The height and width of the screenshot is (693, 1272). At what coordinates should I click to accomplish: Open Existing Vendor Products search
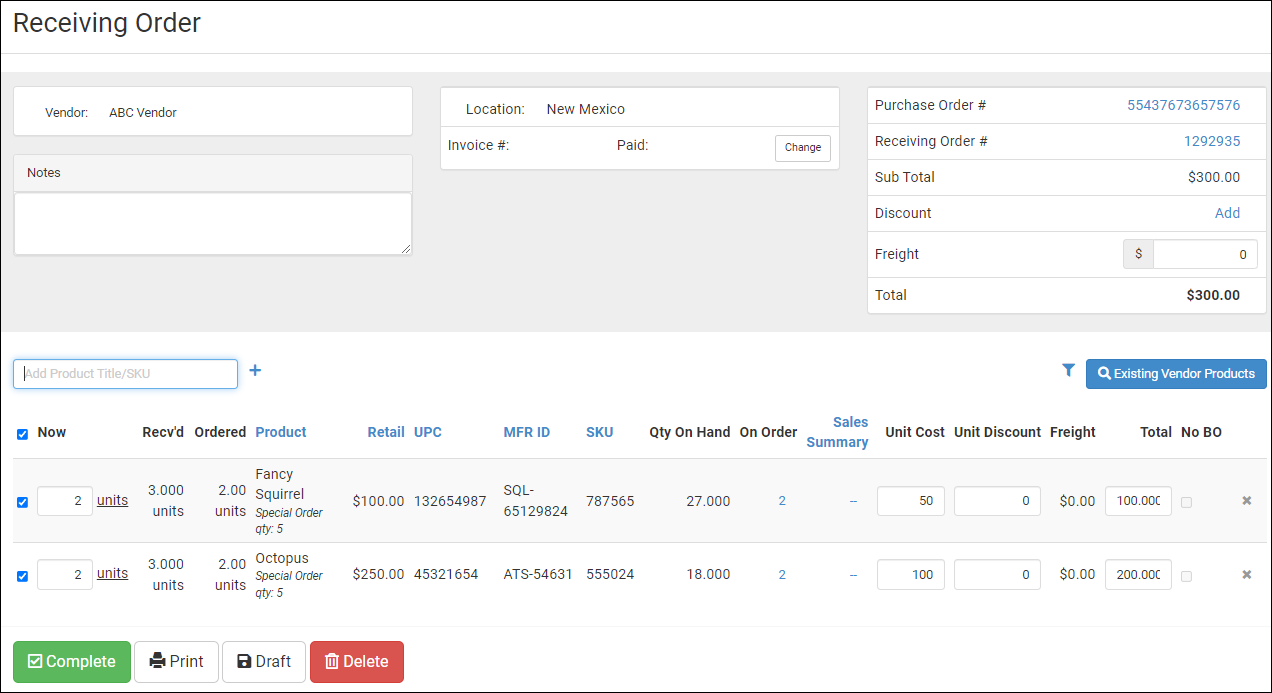(1176, 374)
